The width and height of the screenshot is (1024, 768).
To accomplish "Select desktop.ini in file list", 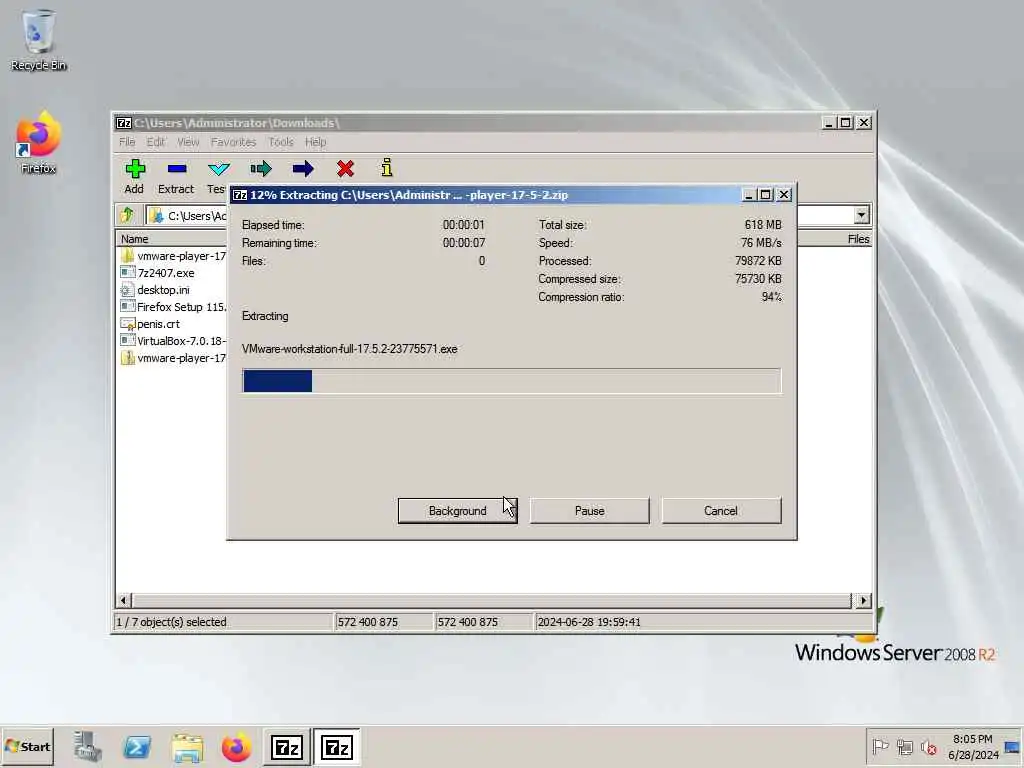I will 163,290.
